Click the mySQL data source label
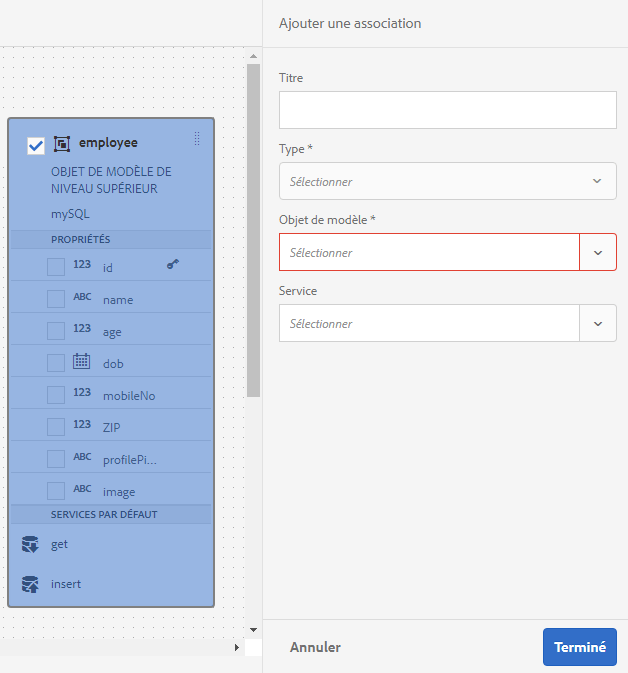 [70, 214]
